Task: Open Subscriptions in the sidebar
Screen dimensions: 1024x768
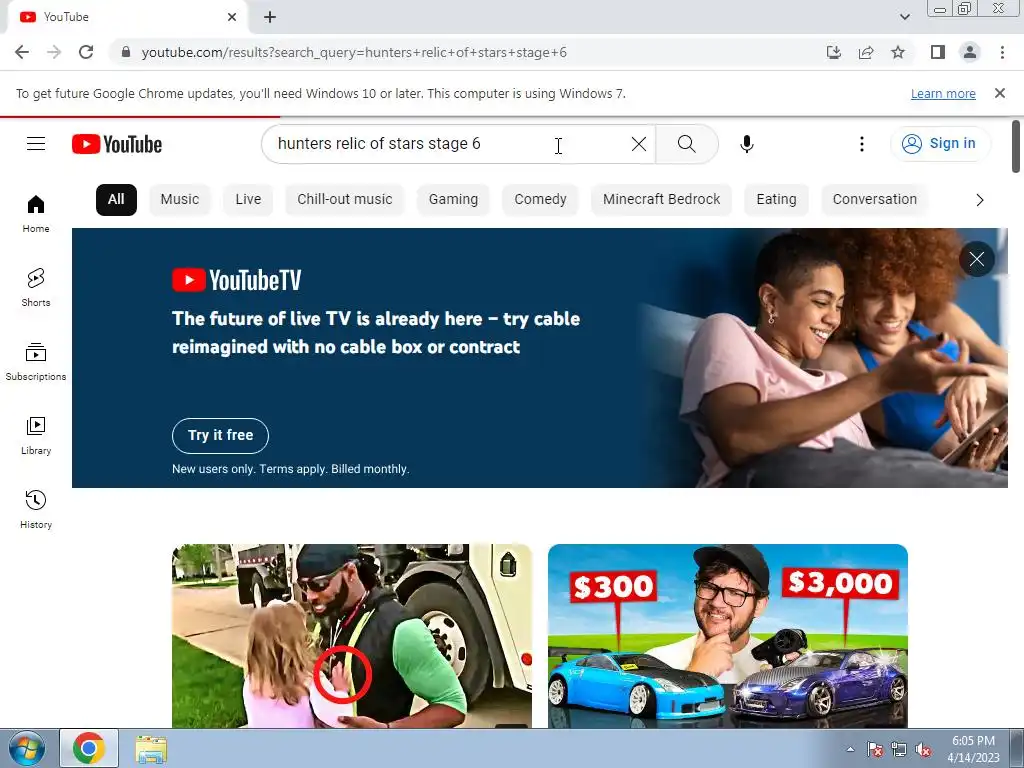Action: point(36,361)
